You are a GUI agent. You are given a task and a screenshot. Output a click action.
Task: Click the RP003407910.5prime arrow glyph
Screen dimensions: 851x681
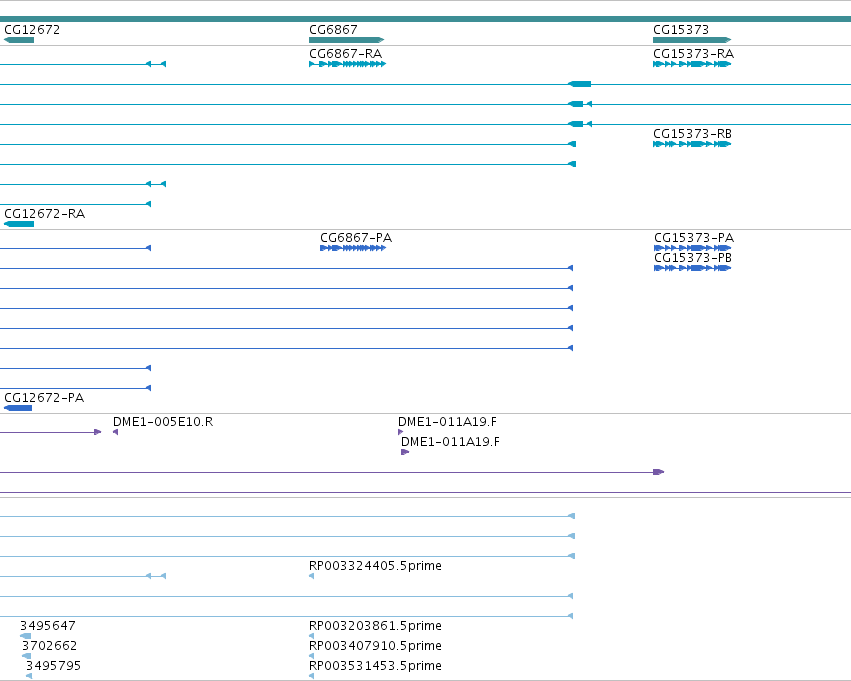coord(312,656)
